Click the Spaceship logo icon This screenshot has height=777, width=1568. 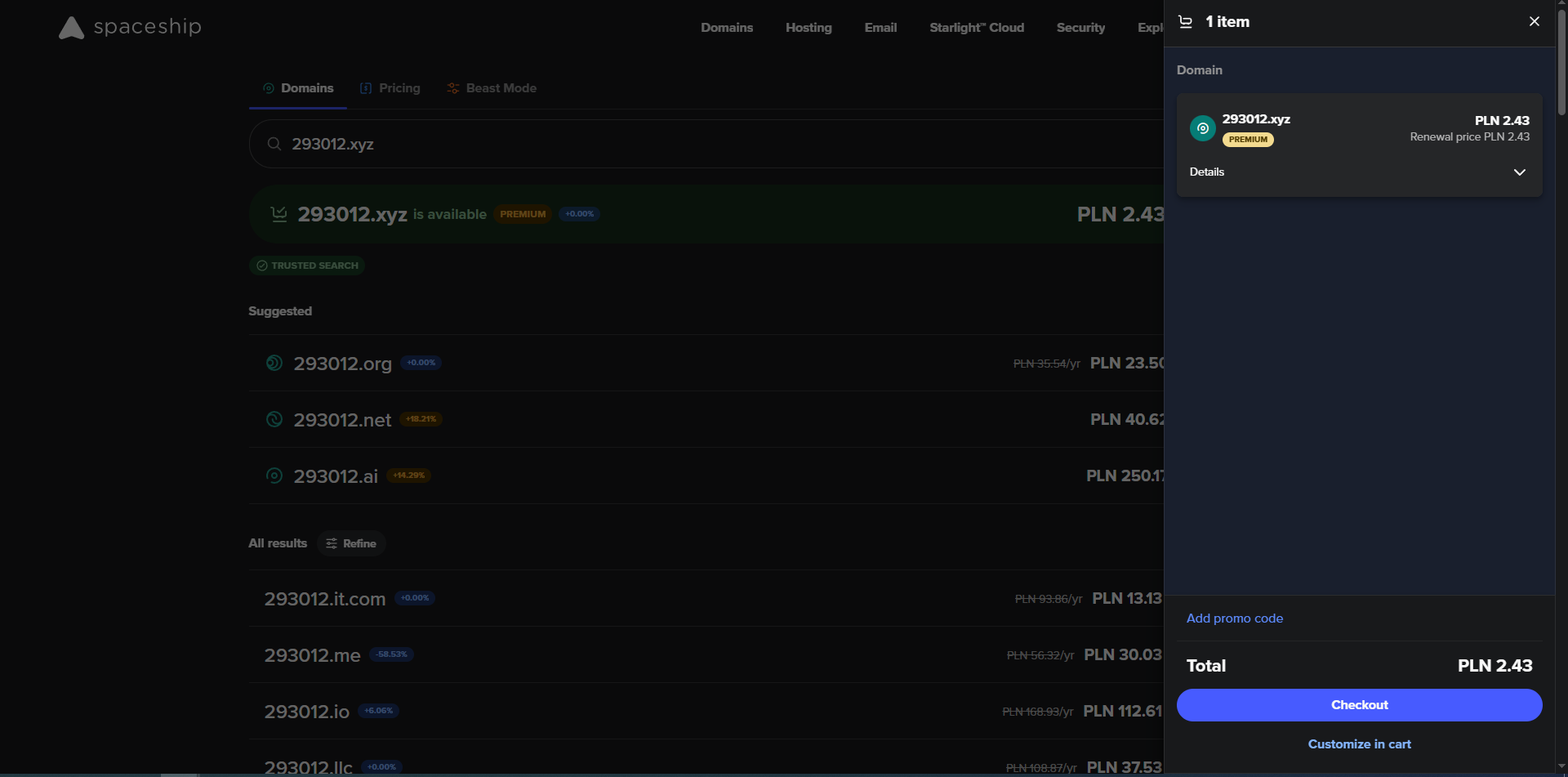coord(71,28)
